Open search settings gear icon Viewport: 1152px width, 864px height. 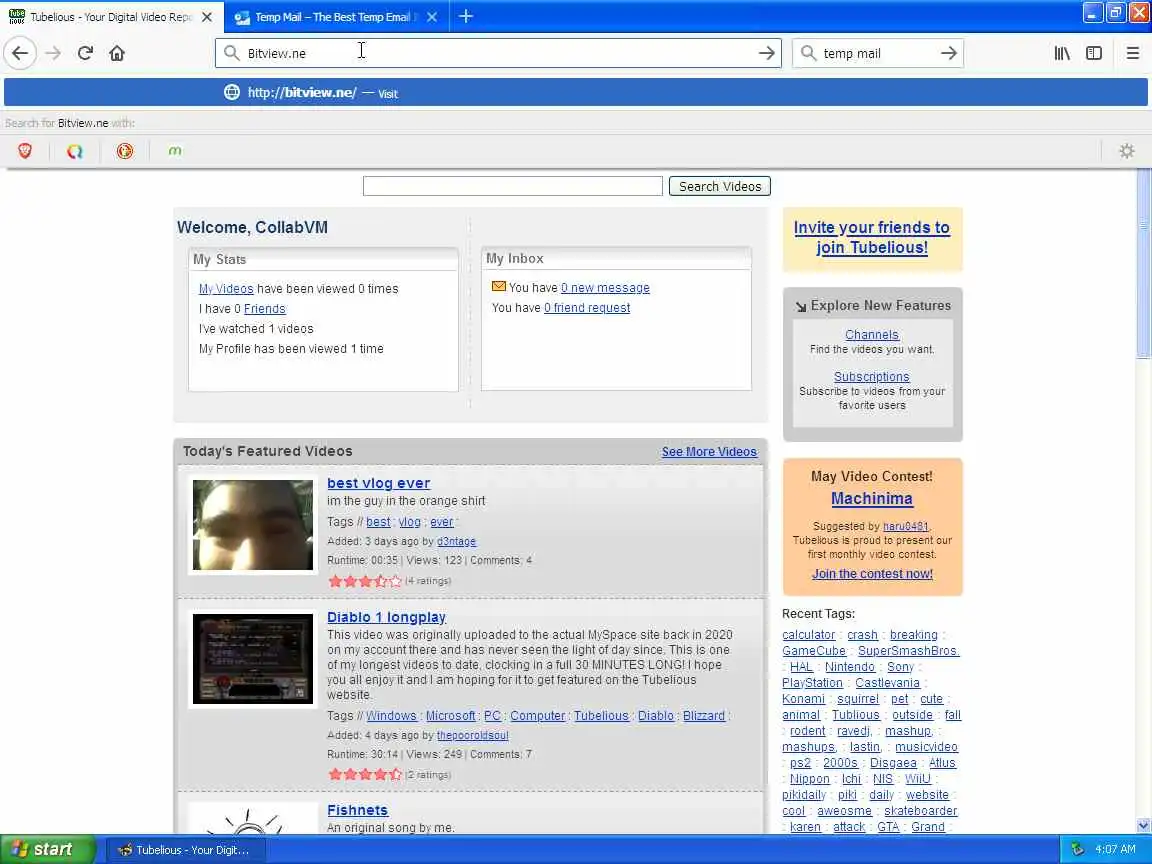tap(1126, 151)
